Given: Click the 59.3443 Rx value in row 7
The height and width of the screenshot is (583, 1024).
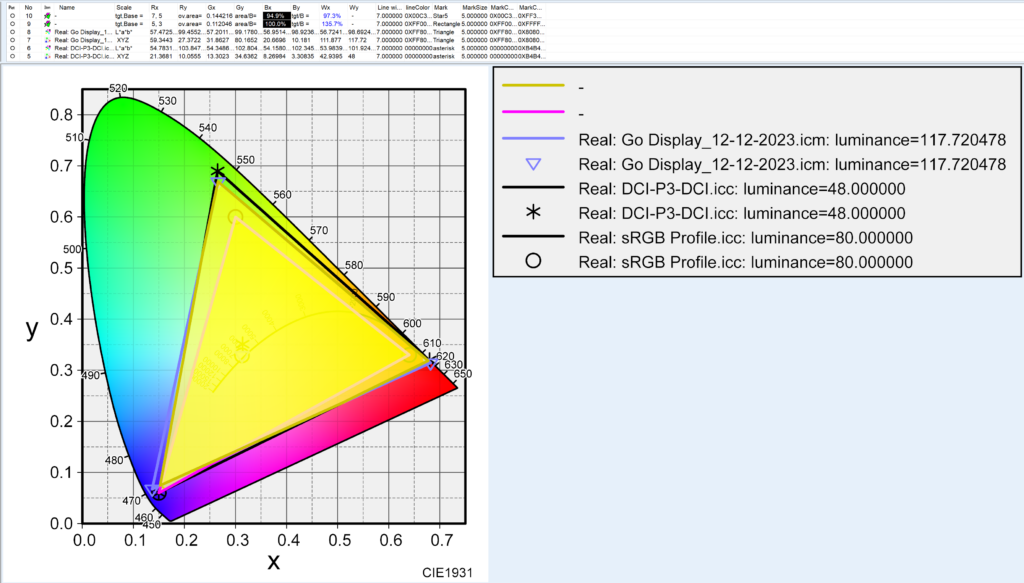Looking at the screenshot, I should (x=161, y=40).
